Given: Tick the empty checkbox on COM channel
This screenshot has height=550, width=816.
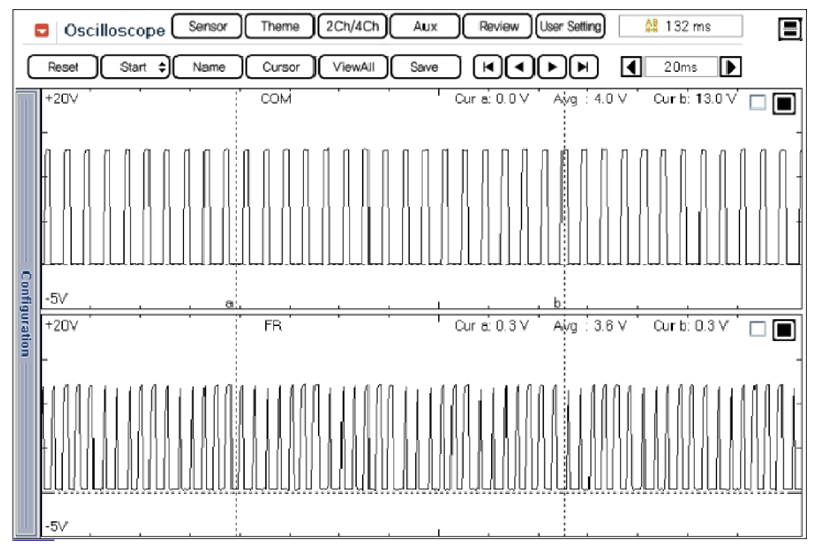Looking at the screenshot, I should 757,102.
